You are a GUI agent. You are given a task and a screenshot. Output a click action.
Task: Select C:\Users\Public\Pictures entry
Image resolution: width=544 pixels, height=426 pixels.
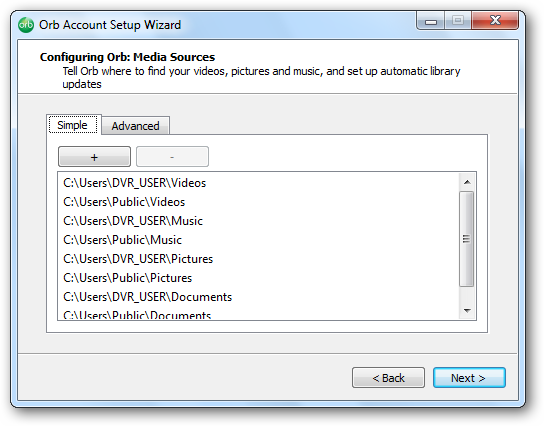pos(258,278)
